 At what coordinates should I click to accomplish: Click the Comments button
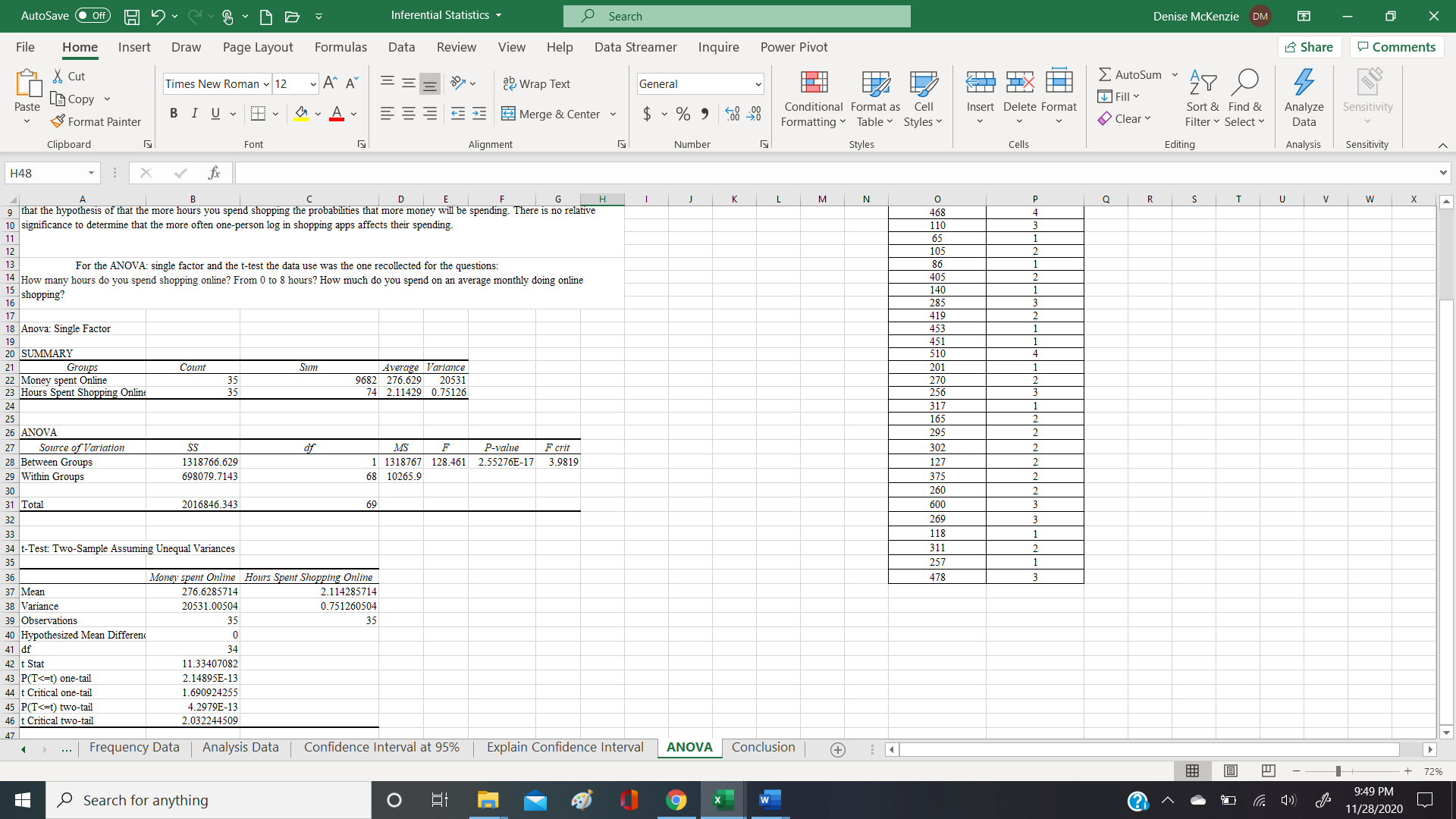[x=1396, y=47]
